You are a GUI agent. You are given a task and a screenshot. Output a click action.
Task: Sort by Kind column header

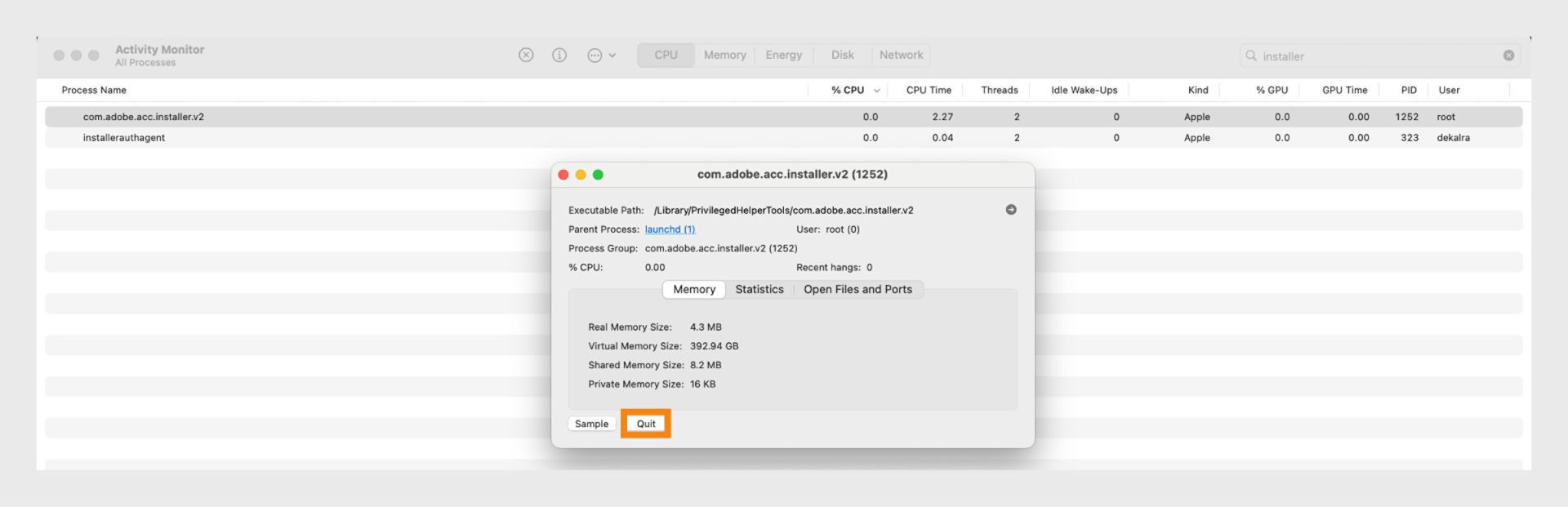pos(1197,90)
